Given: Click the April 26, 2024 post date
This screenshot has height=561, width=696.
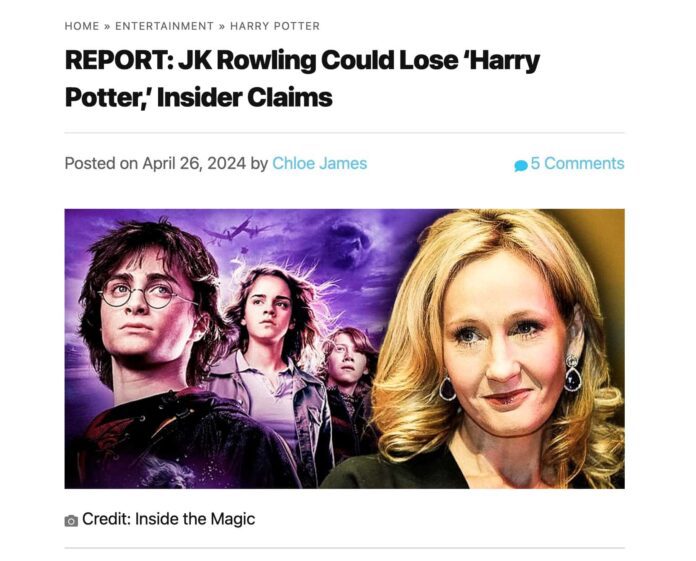Looking at the screenshot, I should click(x=194, y=163).
